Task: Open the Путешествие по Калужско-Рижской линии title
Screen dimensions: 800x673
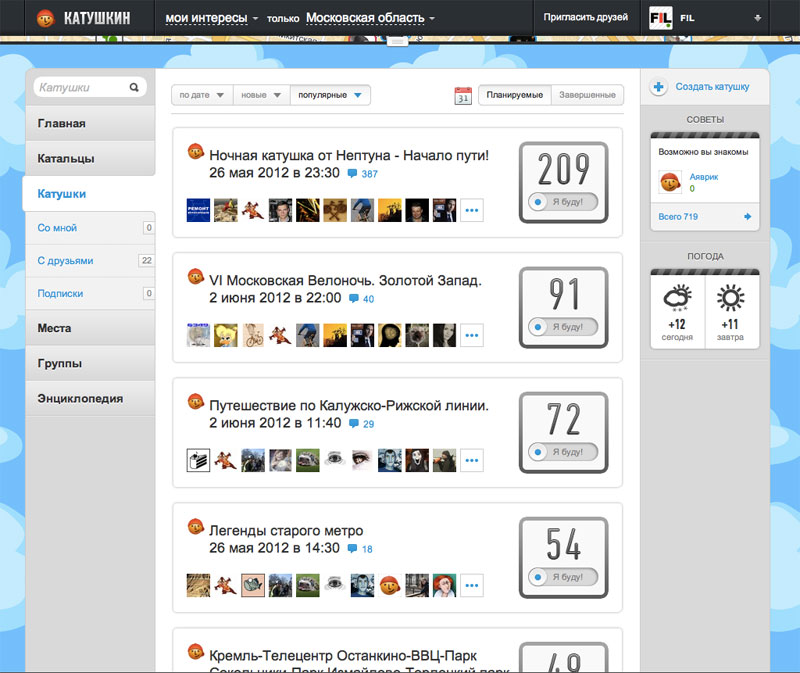Action: (349, 405)
